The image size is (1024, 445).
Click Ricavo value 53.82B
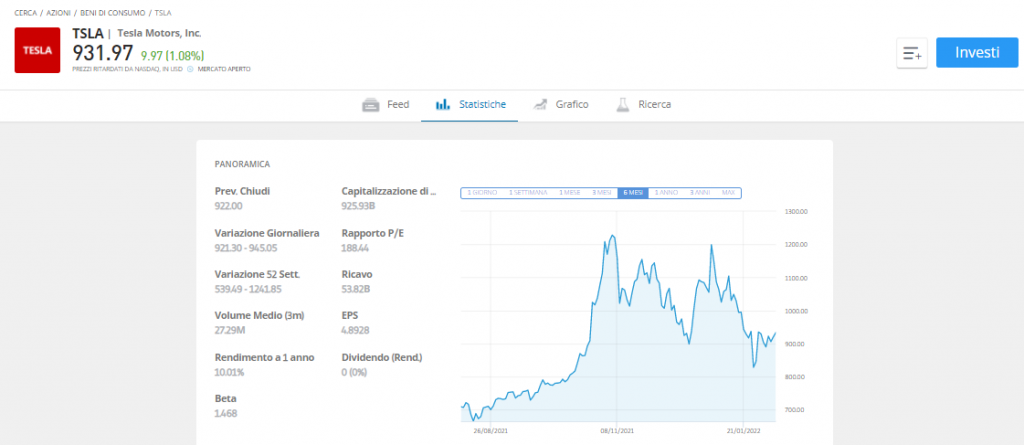click(357, 289)
